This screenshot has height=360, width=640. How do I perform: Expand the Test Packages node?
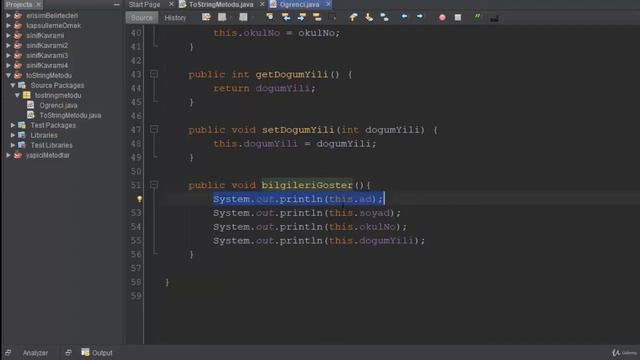[13, 125]
